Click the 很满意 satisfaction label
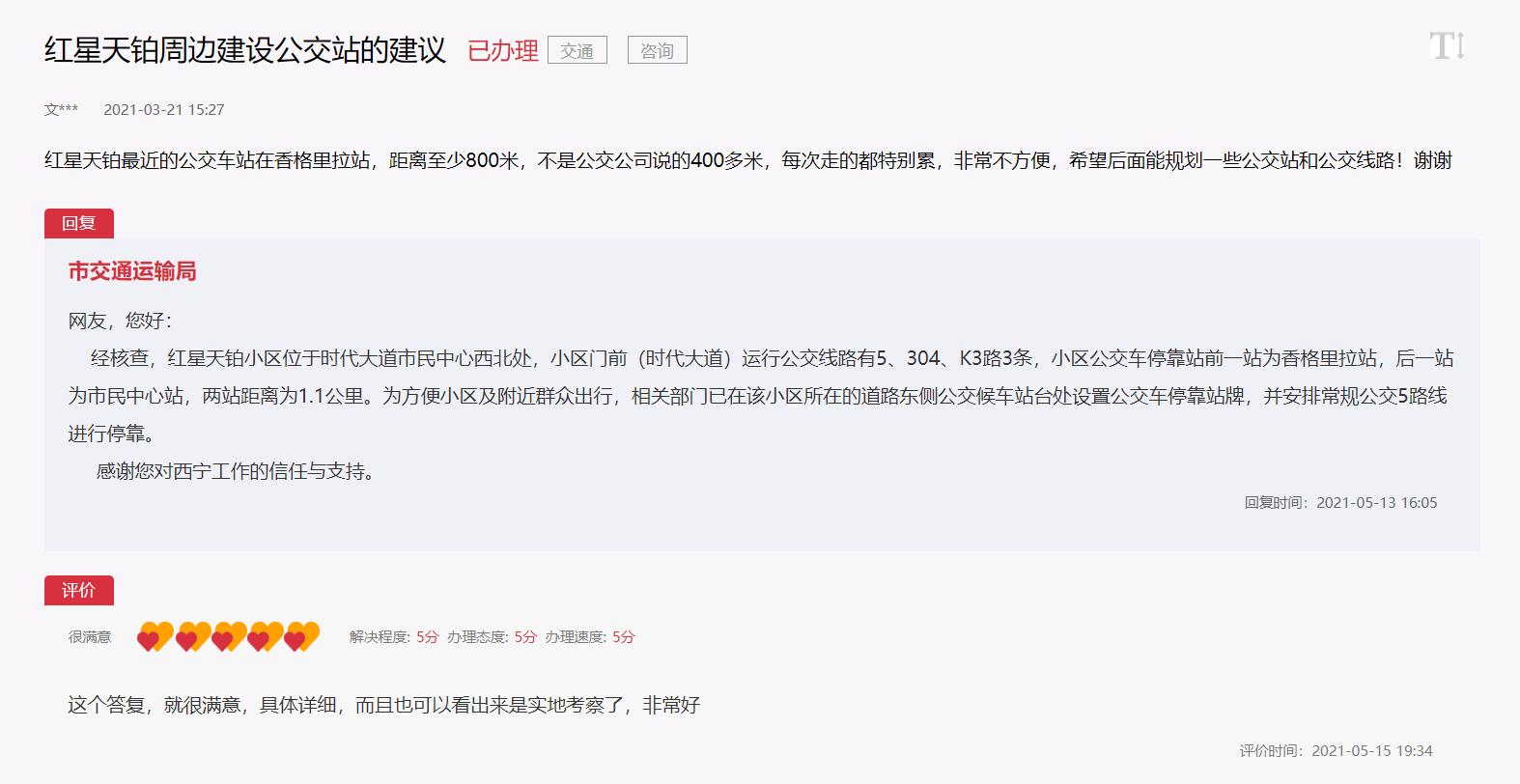The height and width of the screenshot is (784, 1520). pos(90,637)
